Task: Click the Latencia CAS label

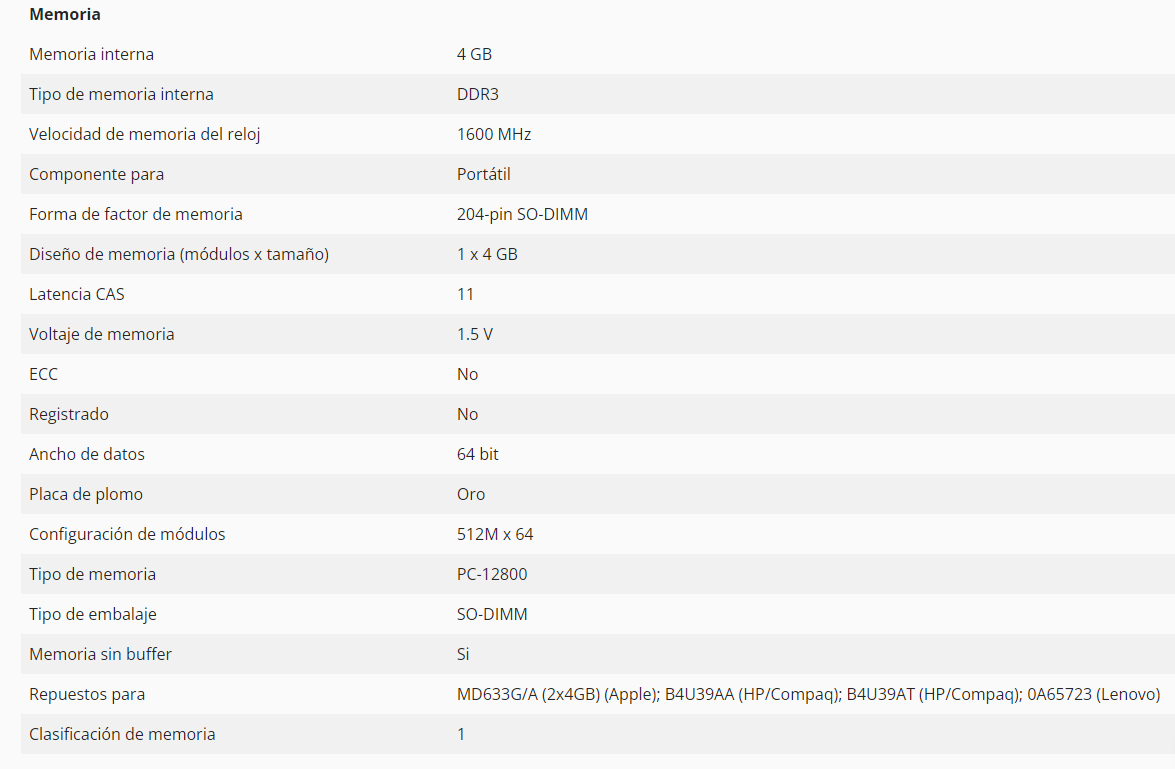Action: [77, 294]
